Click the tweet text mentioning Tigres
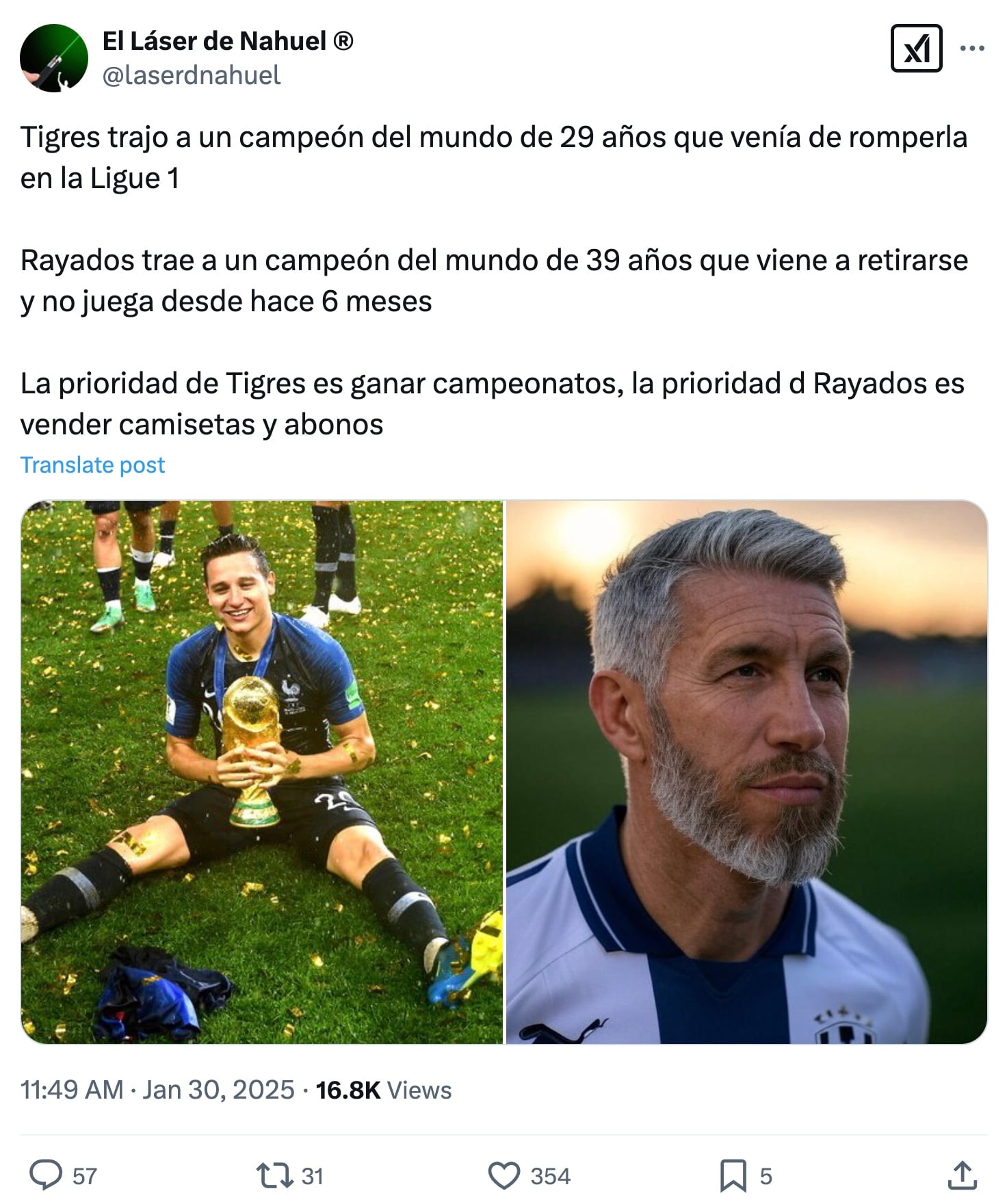Viewport: 1007px width, 1204px height. (494, 280)
